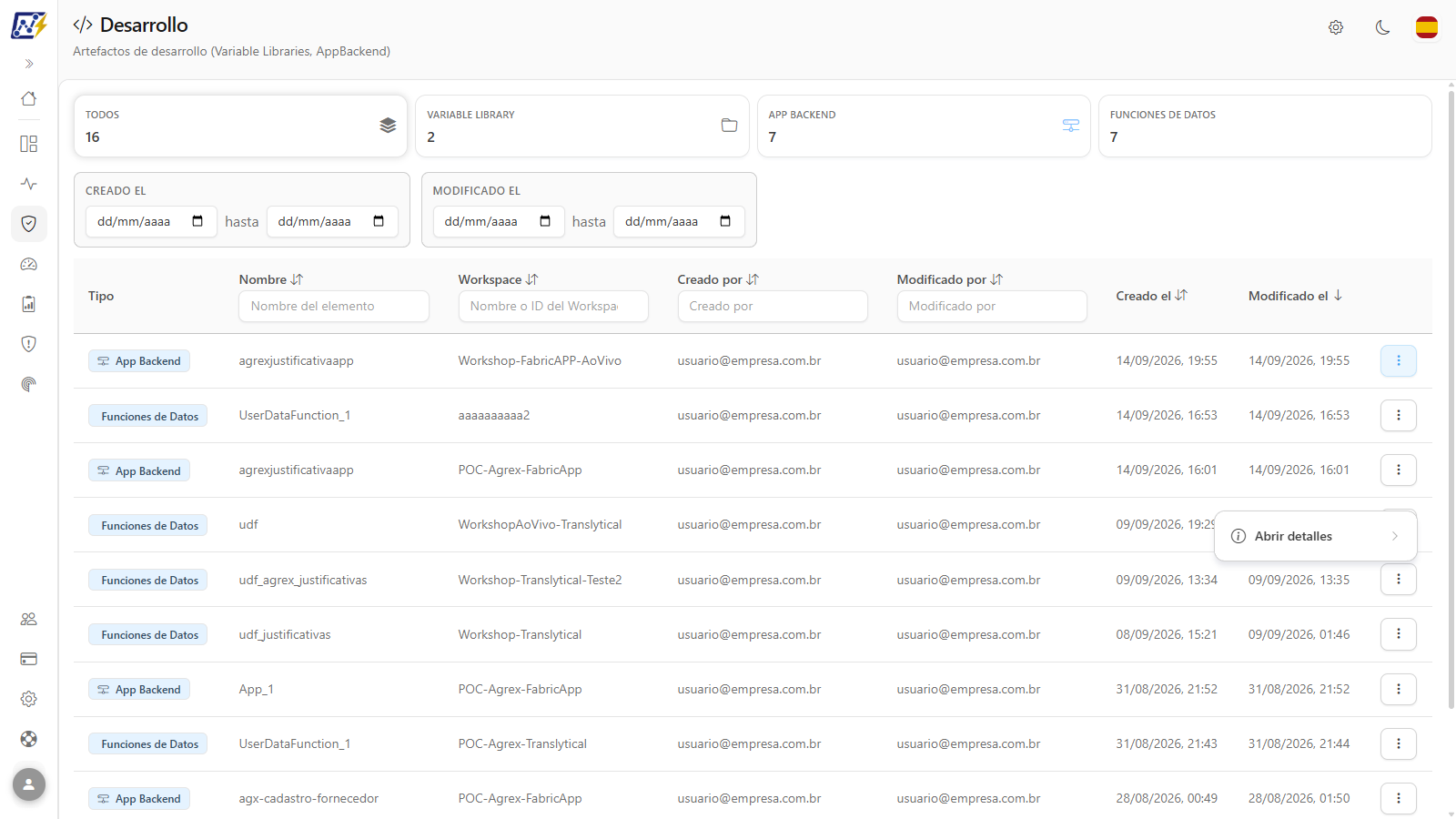This screenshot has height=819, width=1456.
Task: Filter by the App Backend card
Action: click(x=924, y=126)
